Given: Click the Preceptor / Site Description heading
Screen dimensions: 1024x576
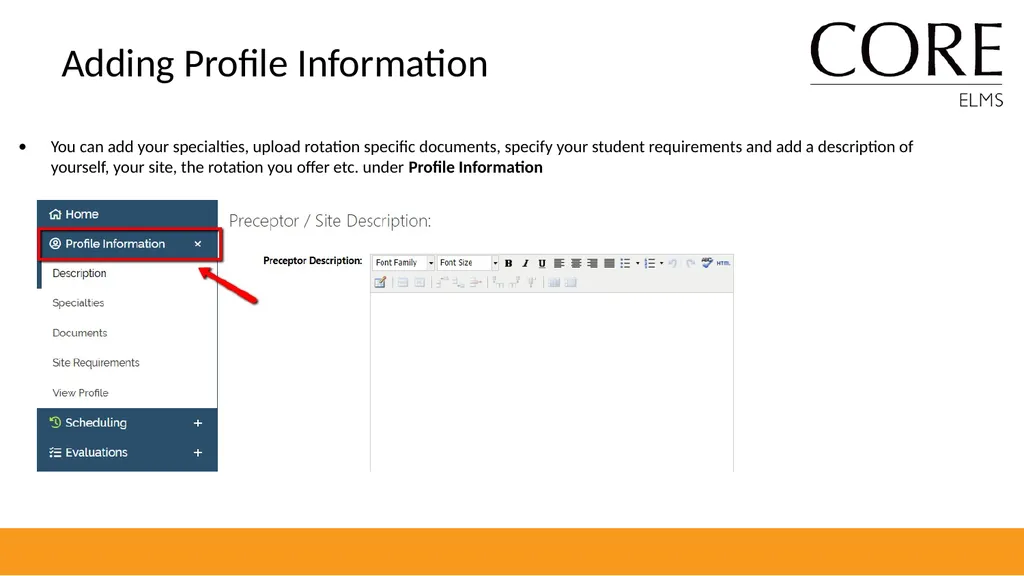Looking at the screenshot, I should point(330,221).
